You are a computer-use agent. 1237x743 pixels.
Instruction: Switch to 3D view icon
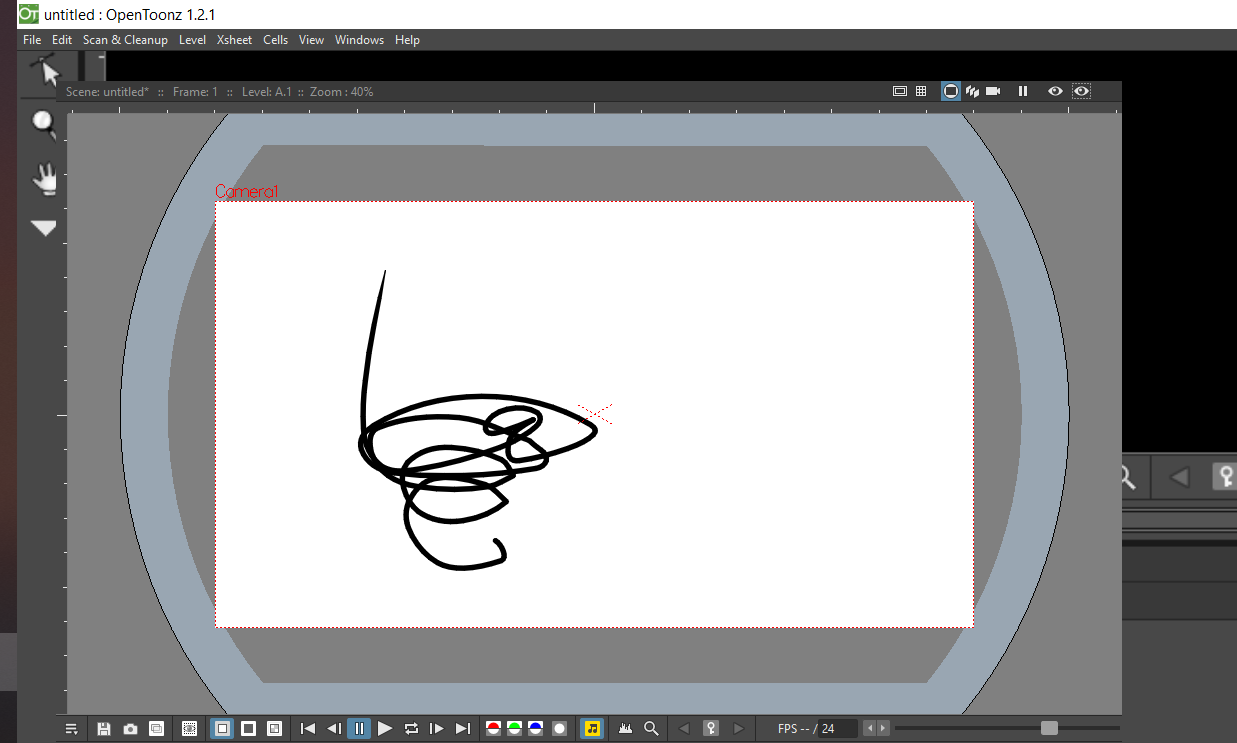972,91
